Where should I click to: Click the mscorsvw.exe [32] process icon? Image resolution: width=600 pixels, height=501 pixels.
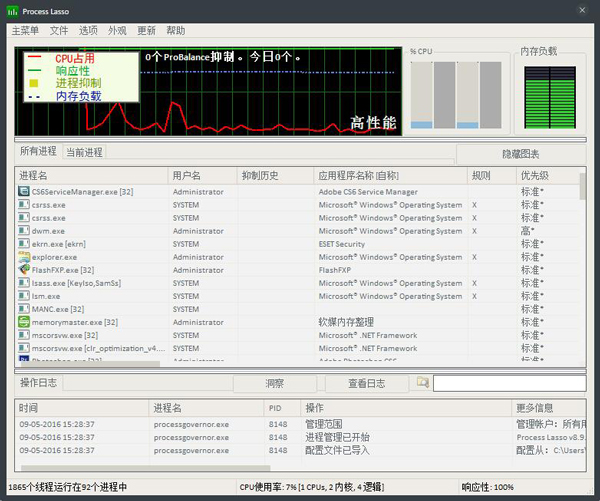[24, 335]
